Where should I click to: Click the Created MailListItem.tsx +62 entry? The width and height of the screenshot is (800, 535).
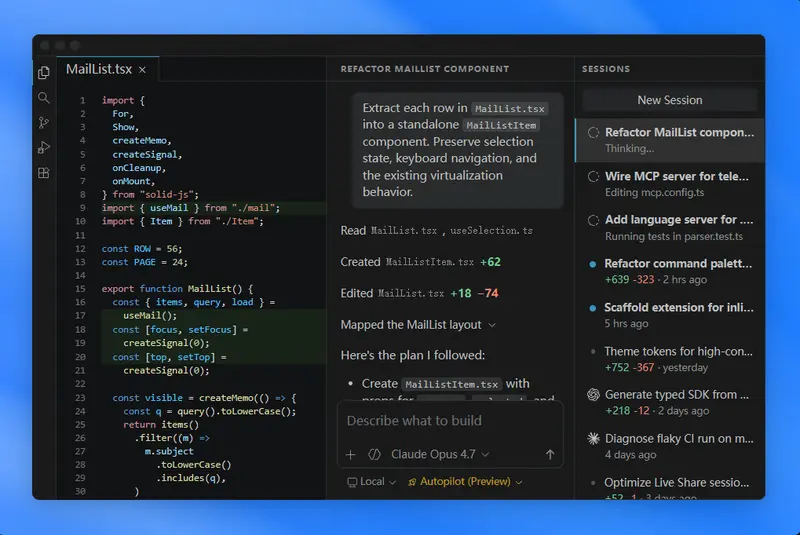420,262
